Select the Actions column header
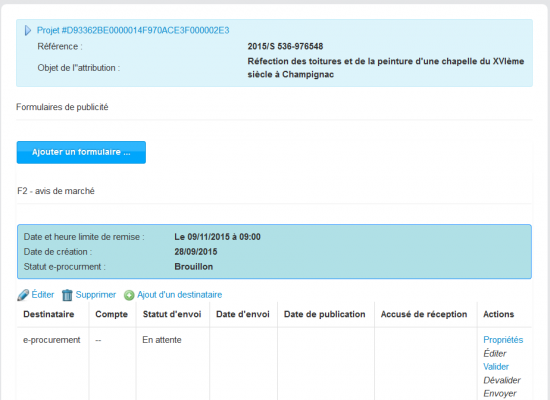This screenshot has width=550, height=400. coord(498,314)
